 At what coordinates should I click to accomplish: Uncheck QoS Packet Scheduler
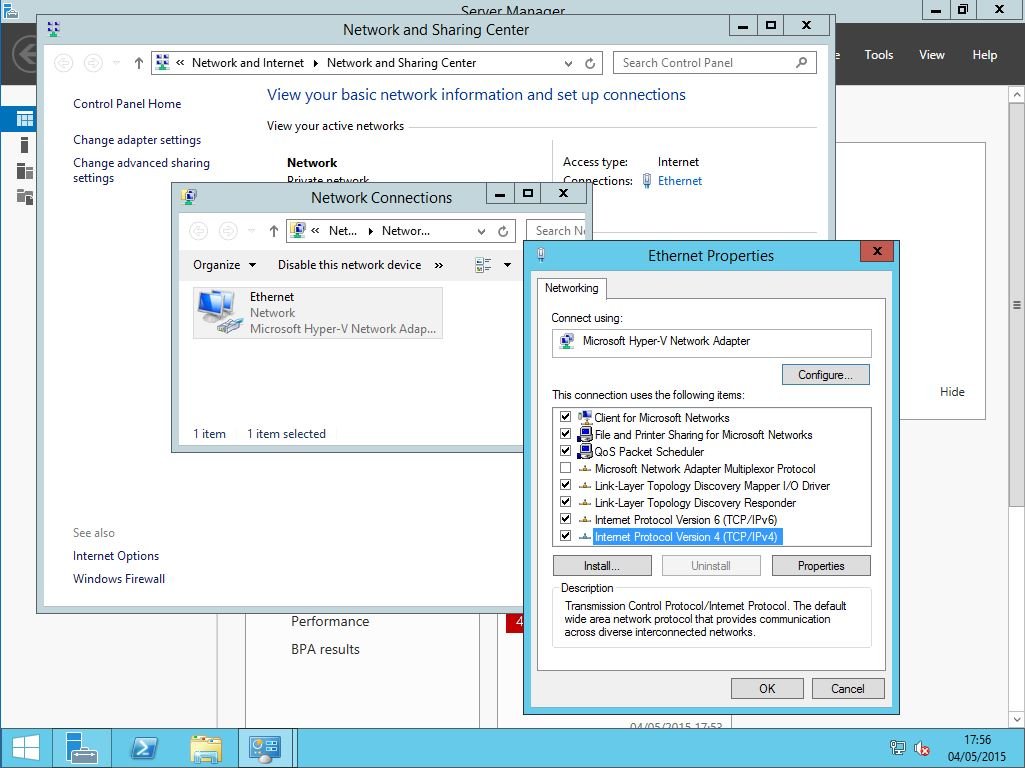coord(565,451)
